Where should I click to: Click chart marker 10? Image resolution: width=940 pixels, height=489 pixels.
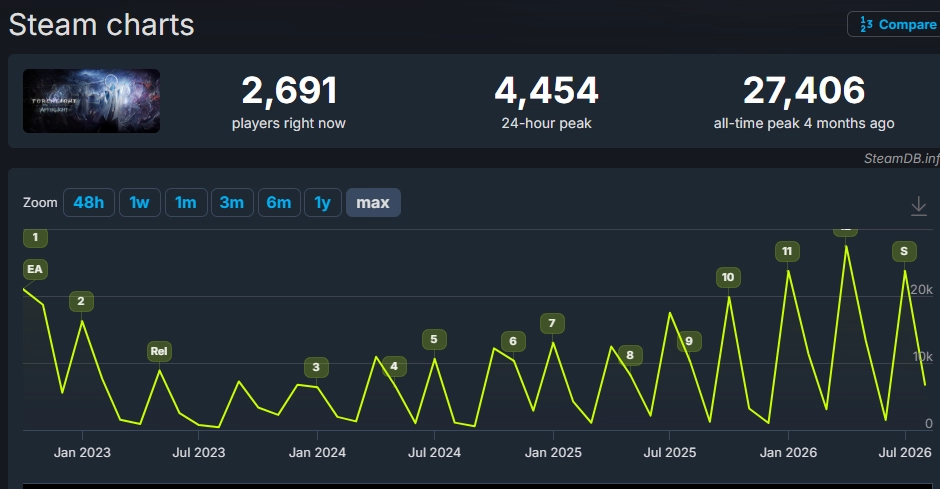click(x=728, y=277)
